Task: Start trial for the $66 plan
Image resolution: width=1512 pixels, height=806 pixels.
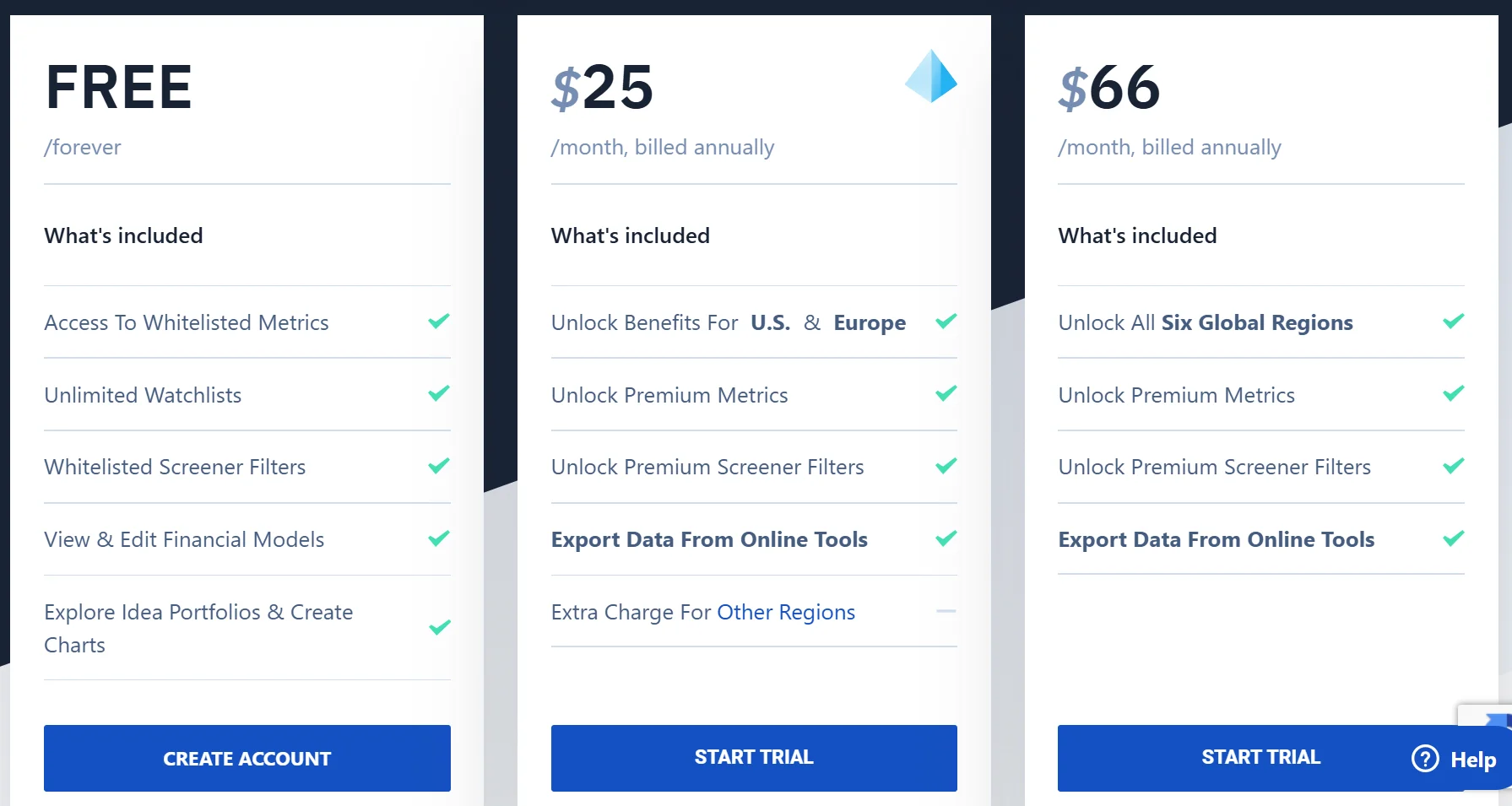Action: [x=1260, y=757]
